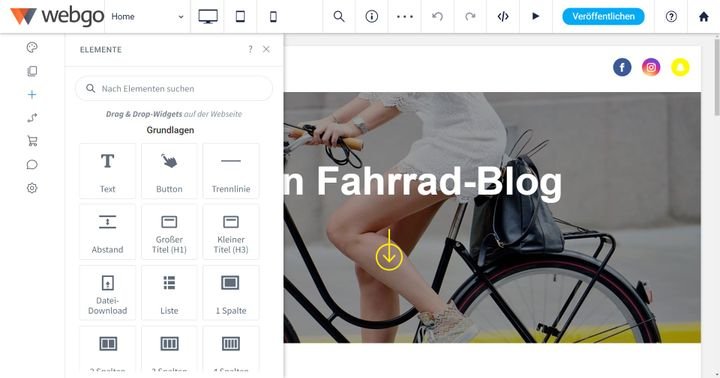Go to the dashboard home icon
The width and height of the screenshot is (720, 378).
coord(703,17)
